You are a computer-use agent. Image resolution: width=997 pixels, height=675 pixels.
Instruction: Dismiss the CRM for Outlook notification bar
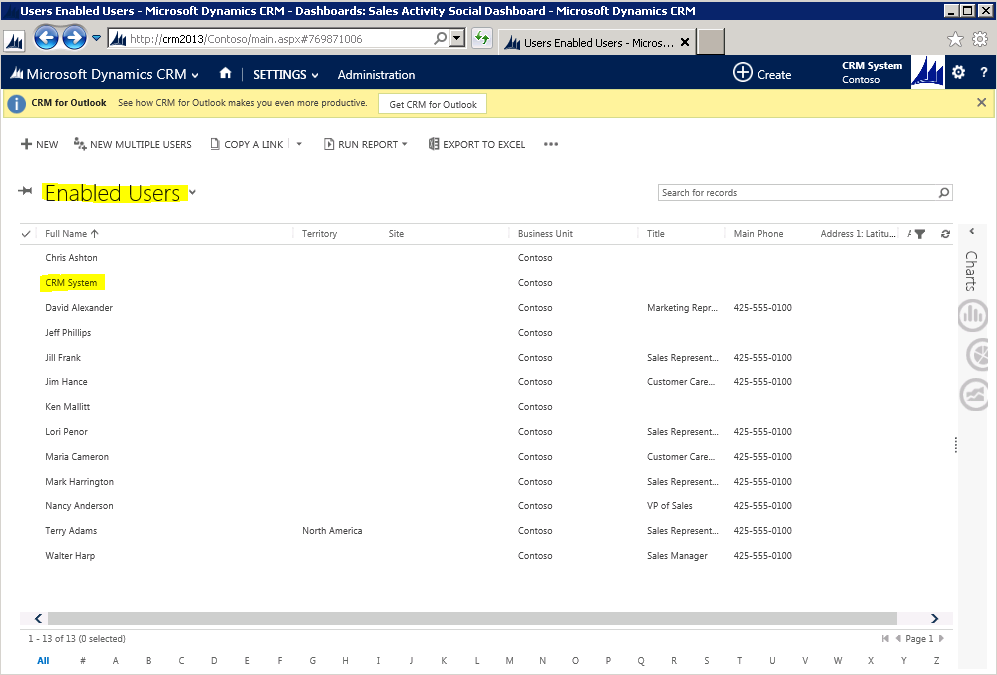[x=981, y=102]
